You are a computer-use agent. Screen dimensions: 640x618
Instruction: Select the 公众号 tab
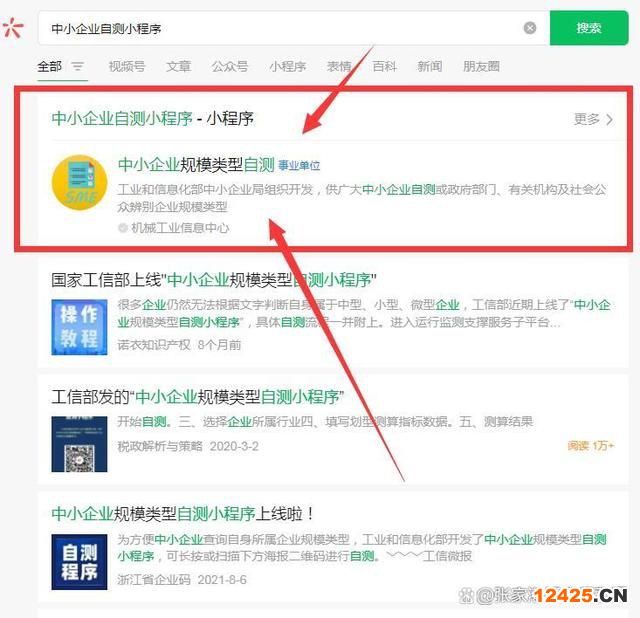[230, 66]
